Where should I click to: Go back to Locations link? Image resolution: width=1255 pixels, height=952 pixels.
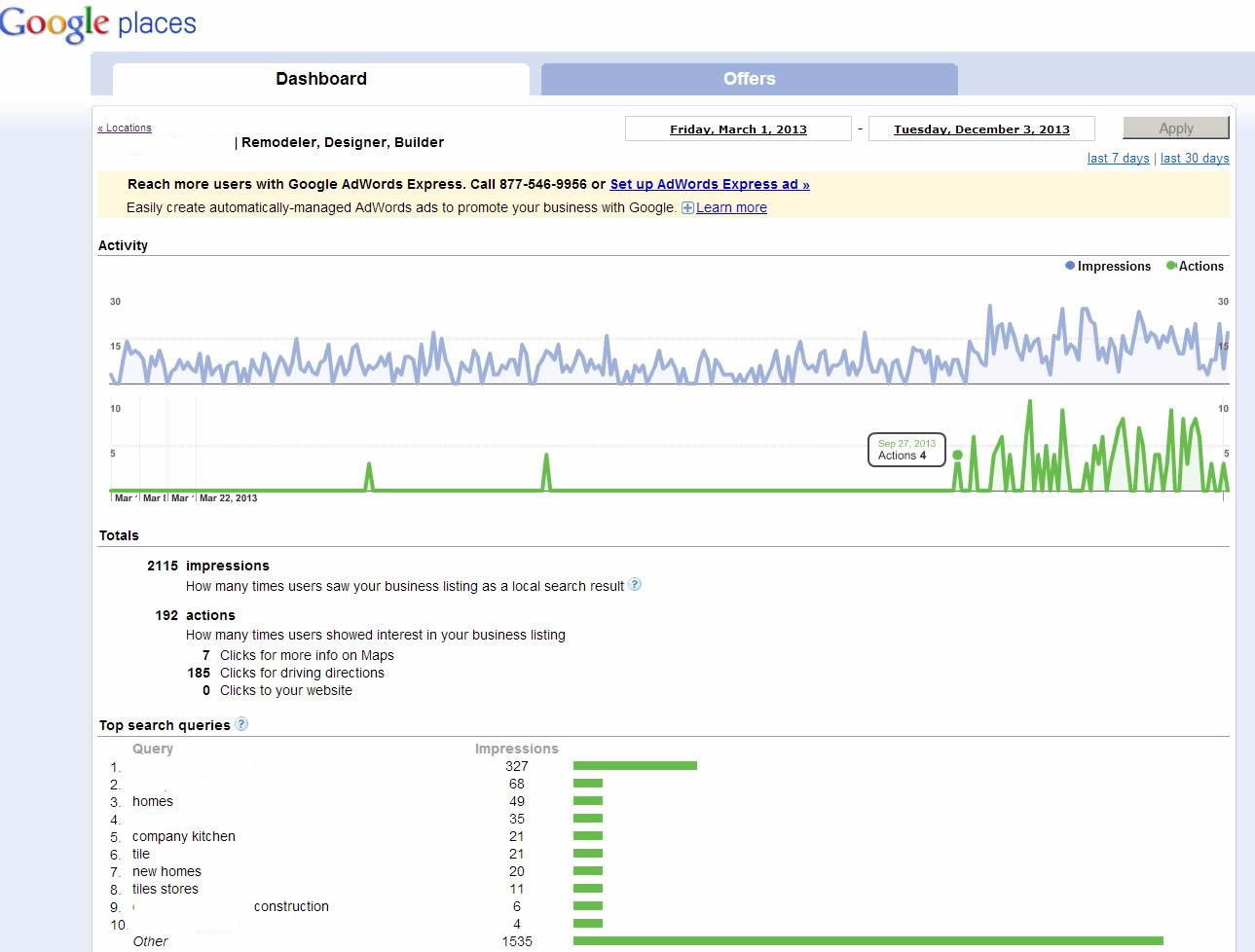(125, 128)
